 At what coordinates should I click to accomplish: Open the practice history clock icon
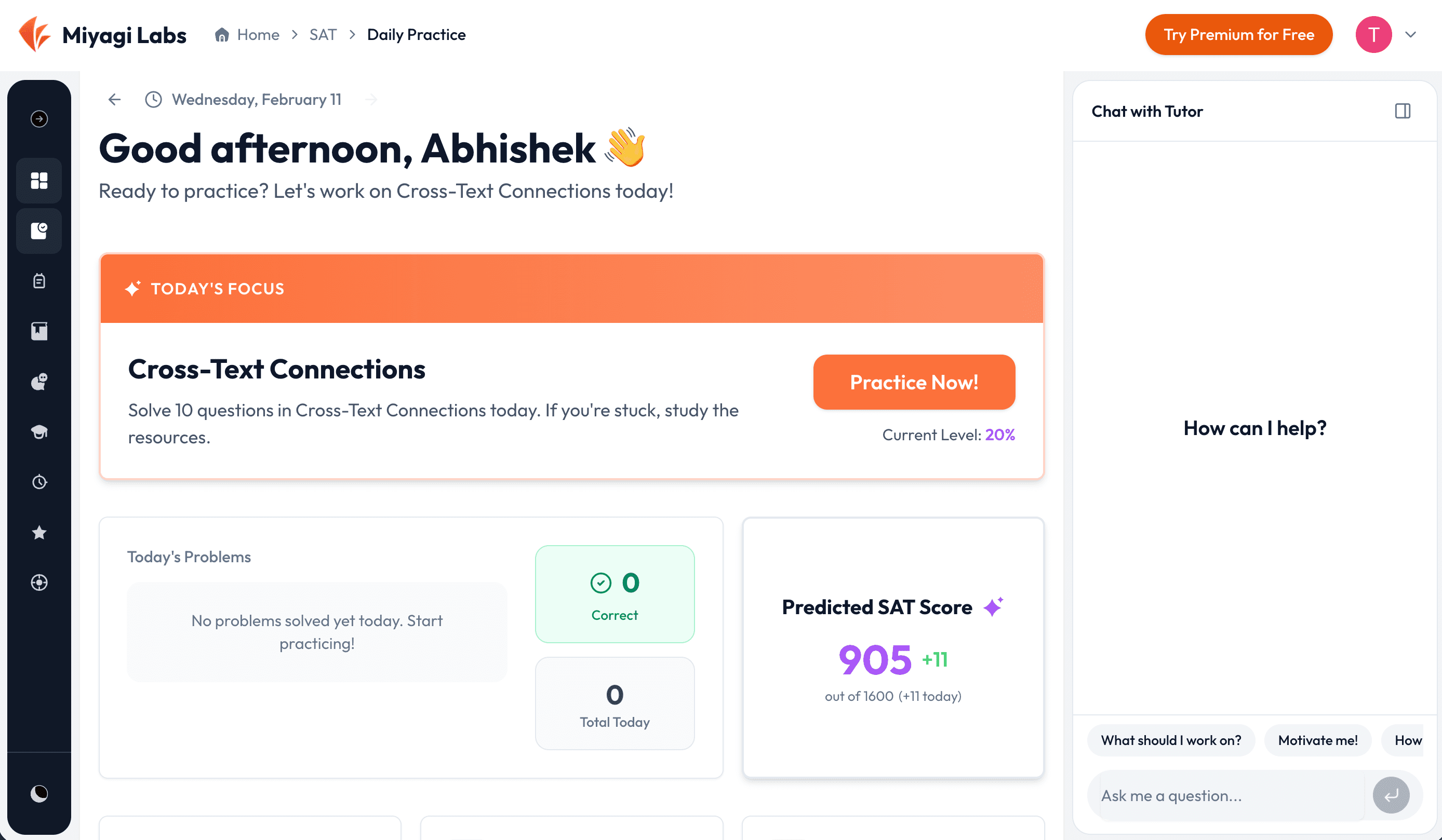point(38,481)
